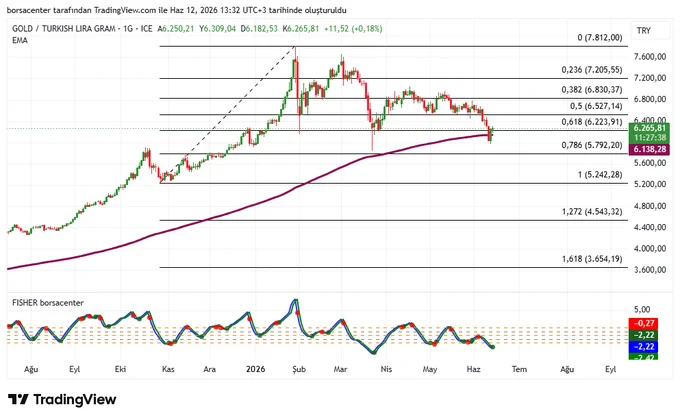Click price axis value 4.000,00
Image resolution: width=680 pixels, height=420 pixels.
[650, 249]
